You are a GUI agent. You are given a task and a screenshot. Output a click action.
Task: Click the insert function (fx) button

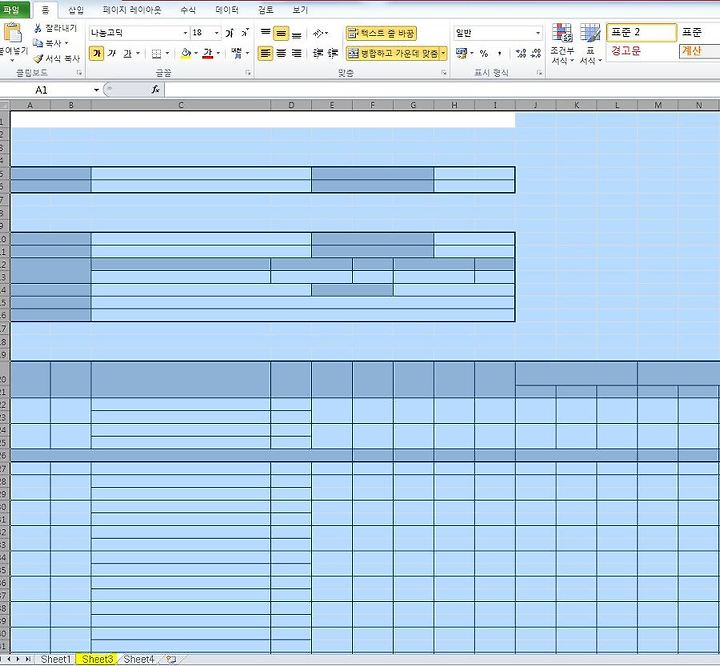156,90
